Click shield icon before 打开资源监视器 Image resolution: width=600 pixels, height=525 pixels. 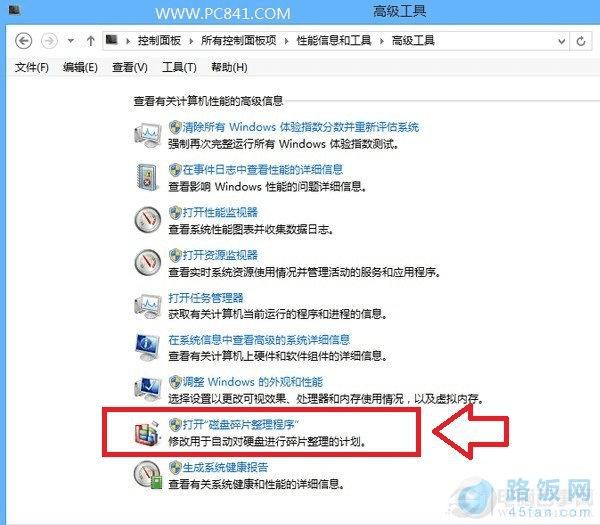point(175,255)
